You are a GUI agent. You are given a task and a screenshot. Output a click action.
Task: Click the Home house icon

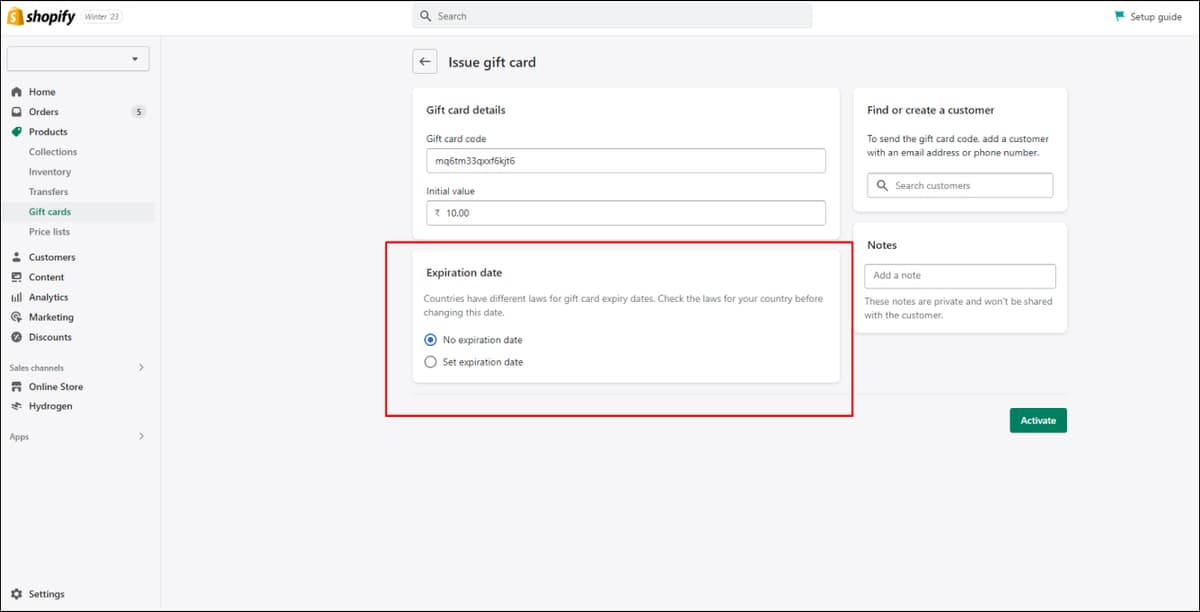tap(16, 92)
